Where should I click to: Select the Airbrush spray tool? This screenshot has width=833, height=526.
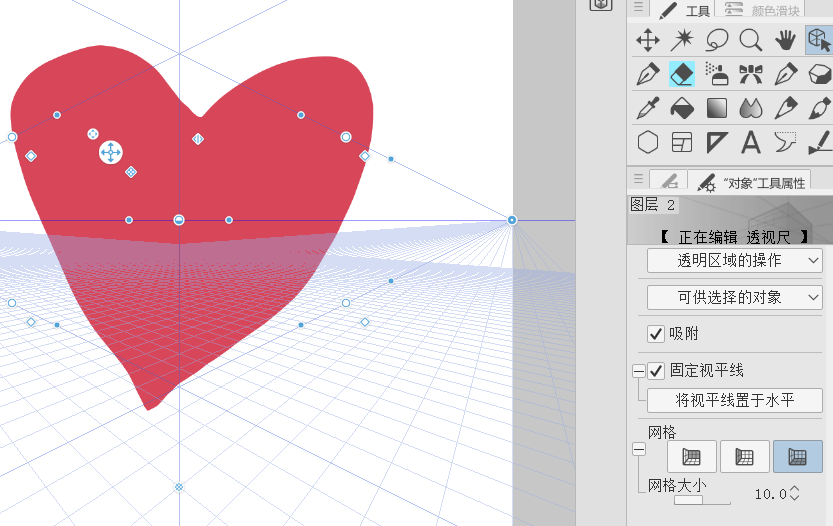(717, 74)
